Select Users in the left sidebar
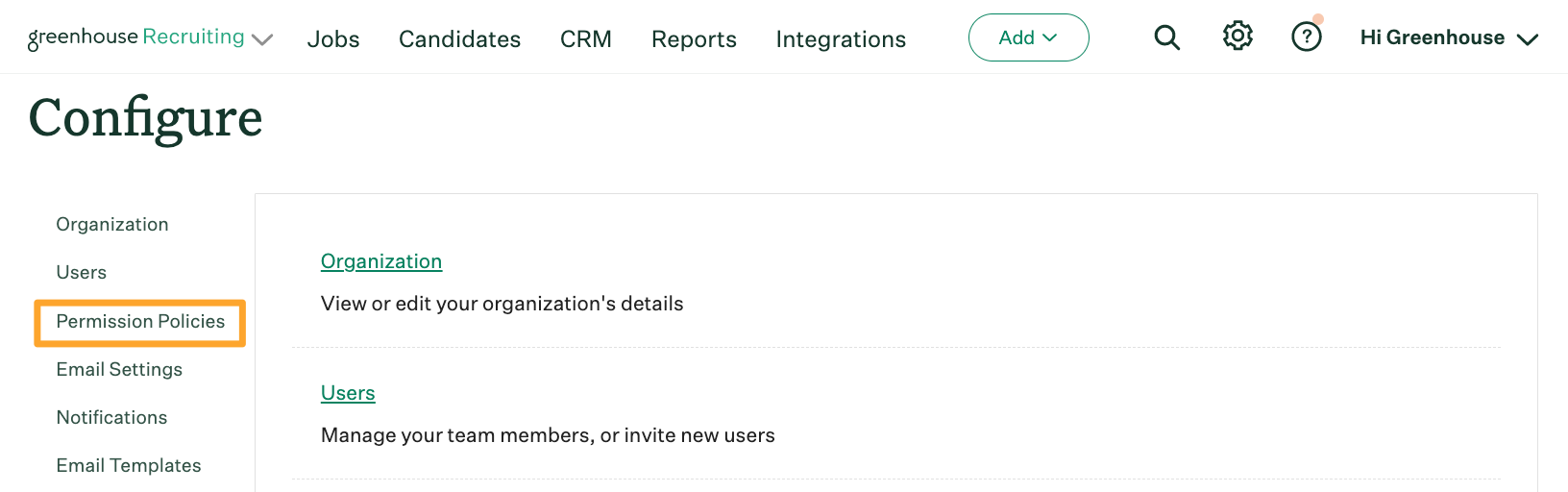 pyautogui.click(x=82, y=273)
